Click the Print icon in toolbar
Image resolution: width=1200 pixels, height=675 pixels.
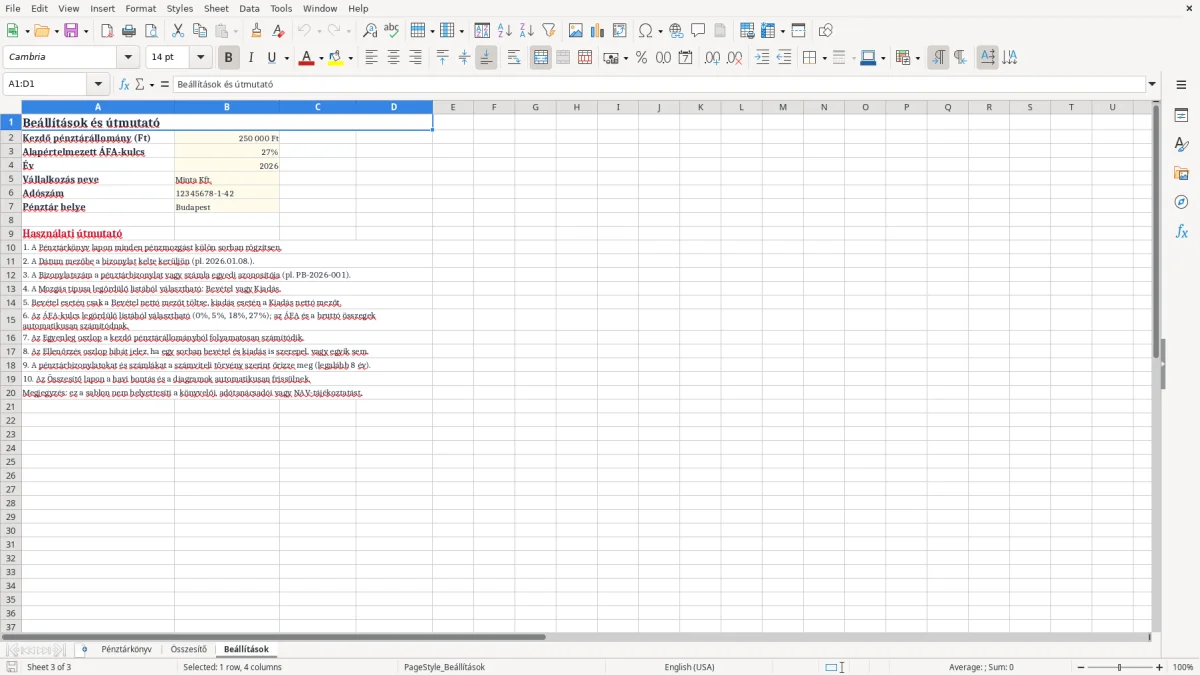click(x=128, y=31)
